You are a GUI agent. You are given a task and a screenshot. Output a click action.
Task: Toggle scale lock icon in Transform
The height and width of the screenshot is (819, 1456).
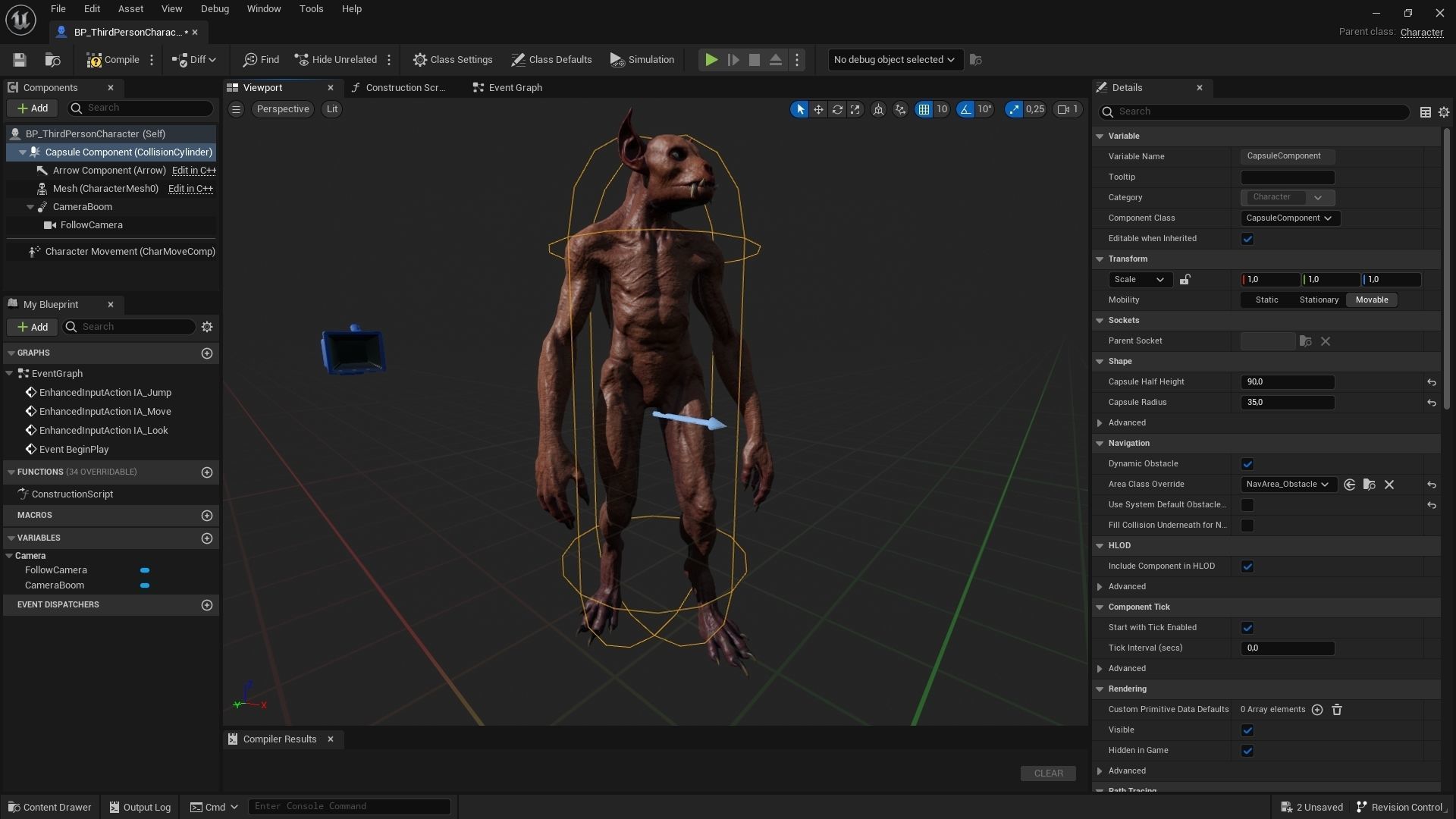coord(1185,280)
